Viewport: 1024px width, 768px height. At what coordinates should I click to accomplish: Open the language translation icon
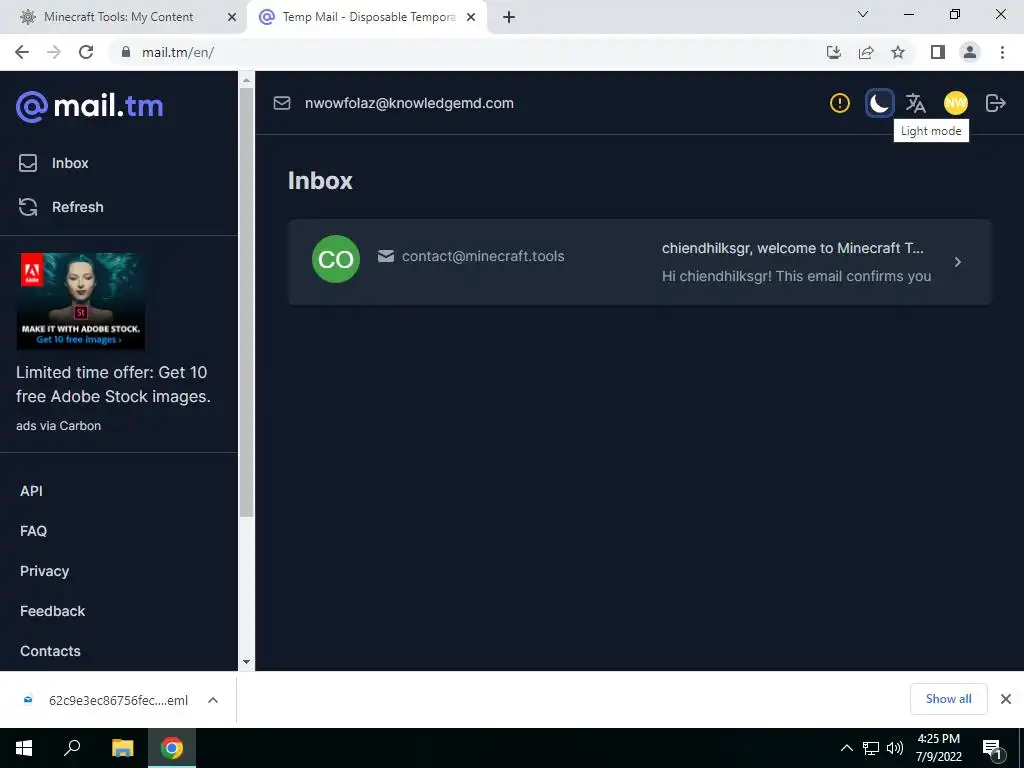coord(916,103)
